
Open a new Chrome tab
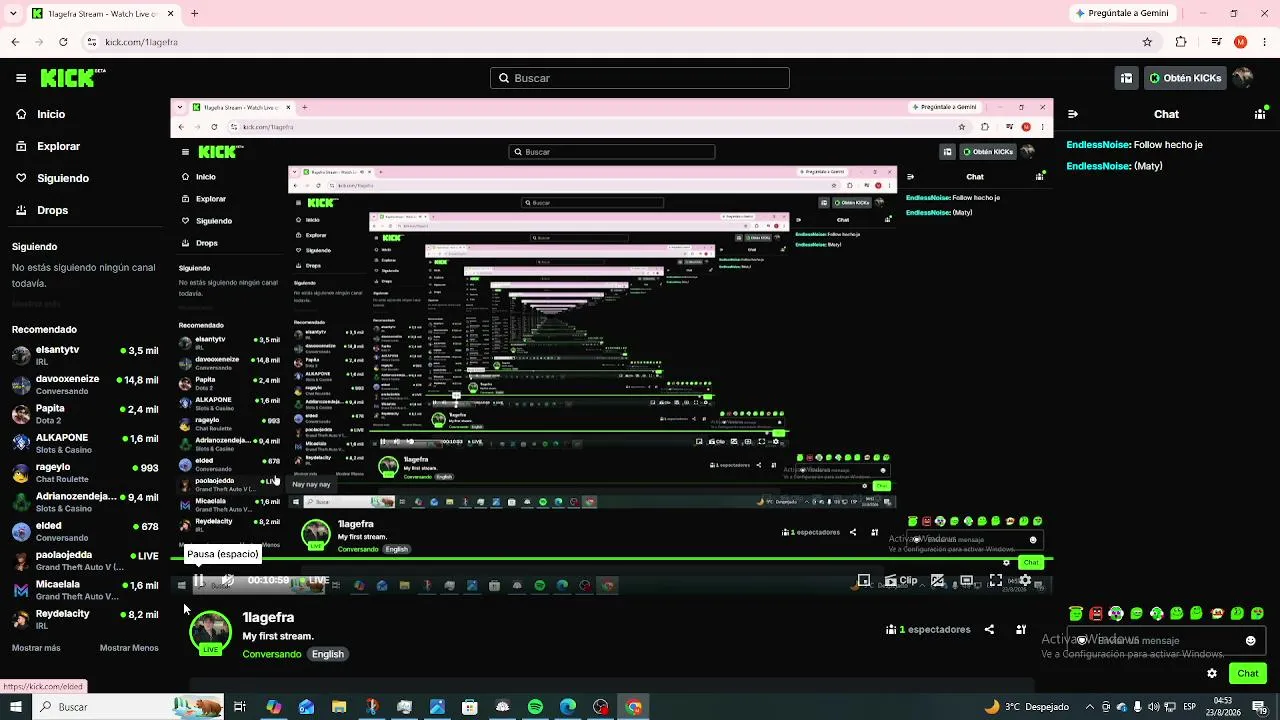point(194,13)
